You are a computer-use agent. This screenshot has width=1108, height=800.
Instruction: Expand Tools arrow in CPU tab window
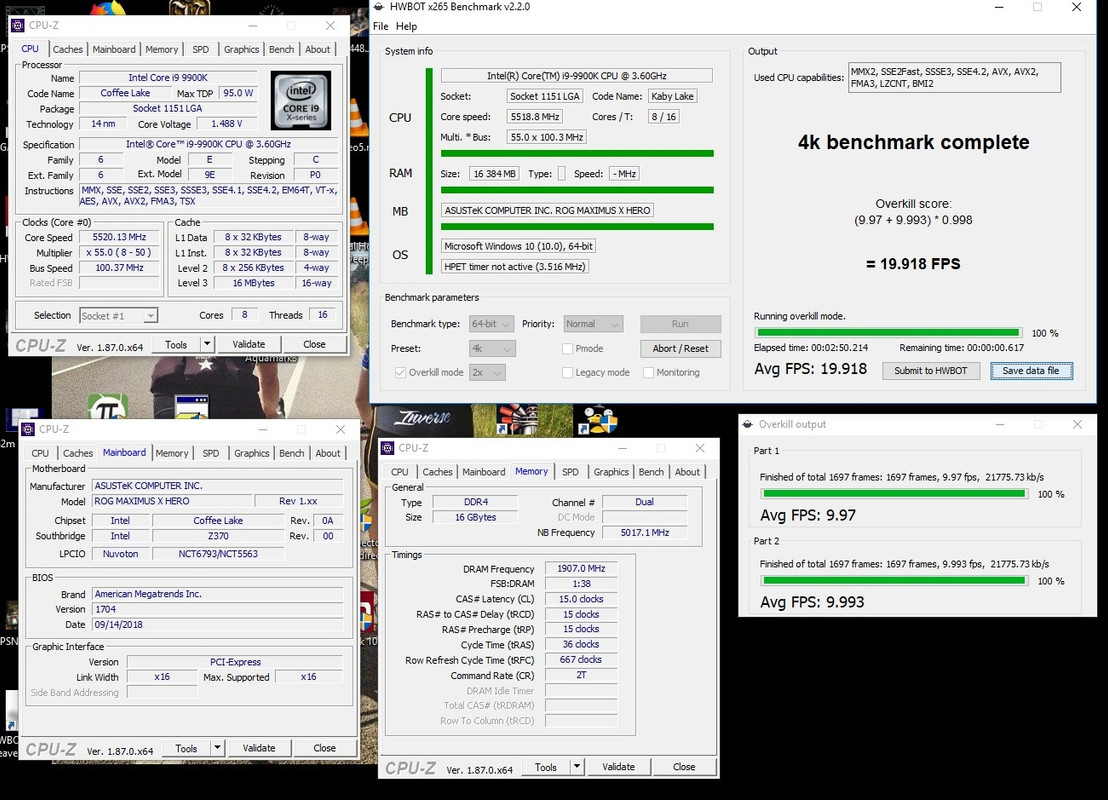pyautogui.click(x=207, y=344)
